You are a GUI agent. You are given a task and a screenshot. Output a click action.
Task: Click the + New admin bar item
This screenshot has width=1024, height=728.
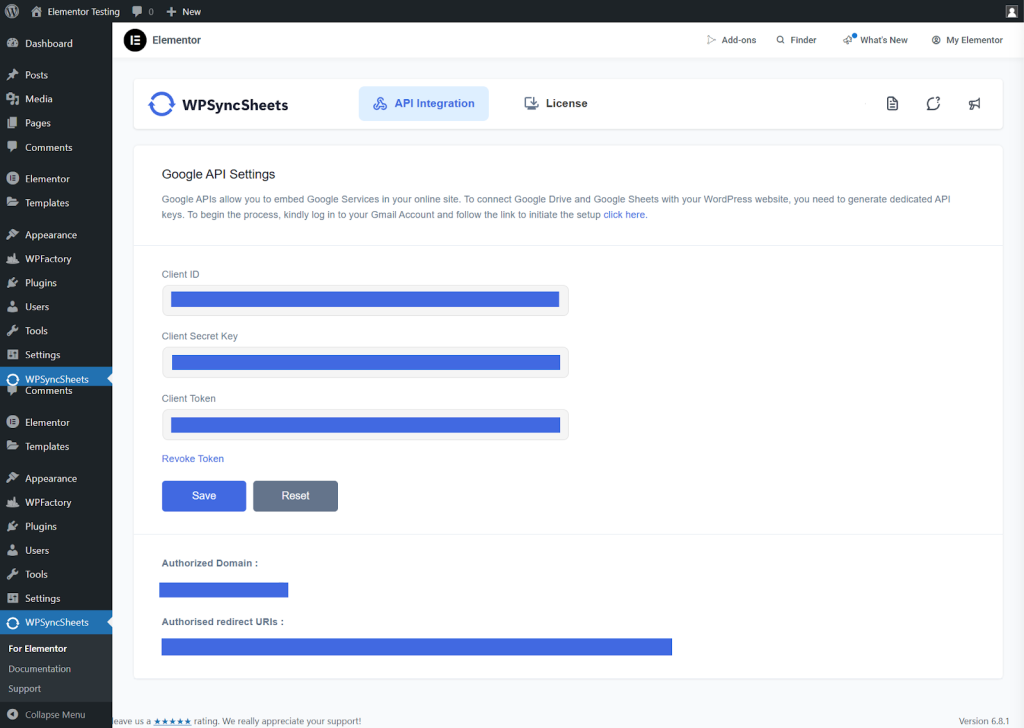coord(184,11)
